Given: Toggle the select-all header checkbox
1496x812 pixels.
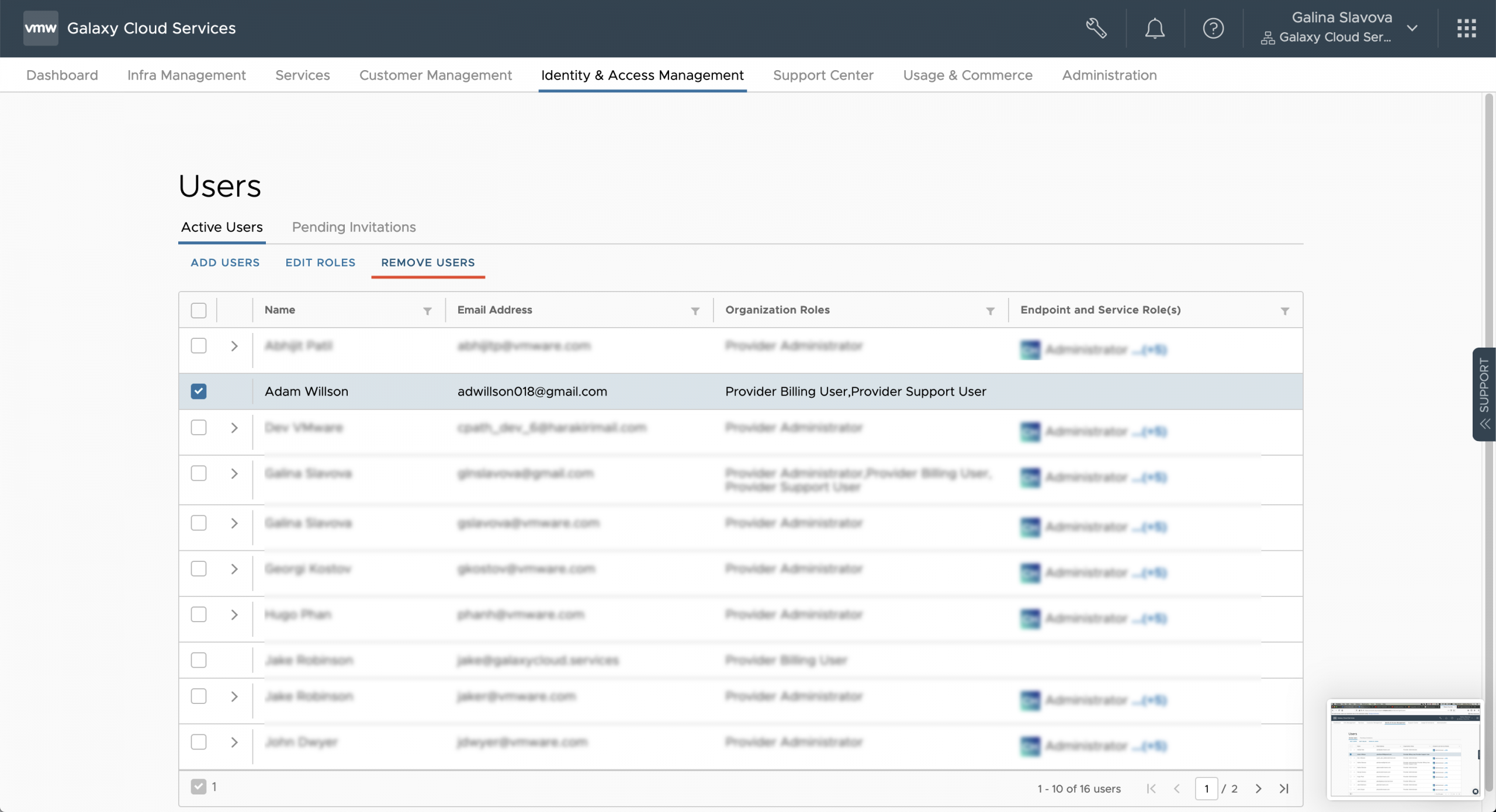Looking at the screenshot, I should [199, 310].
